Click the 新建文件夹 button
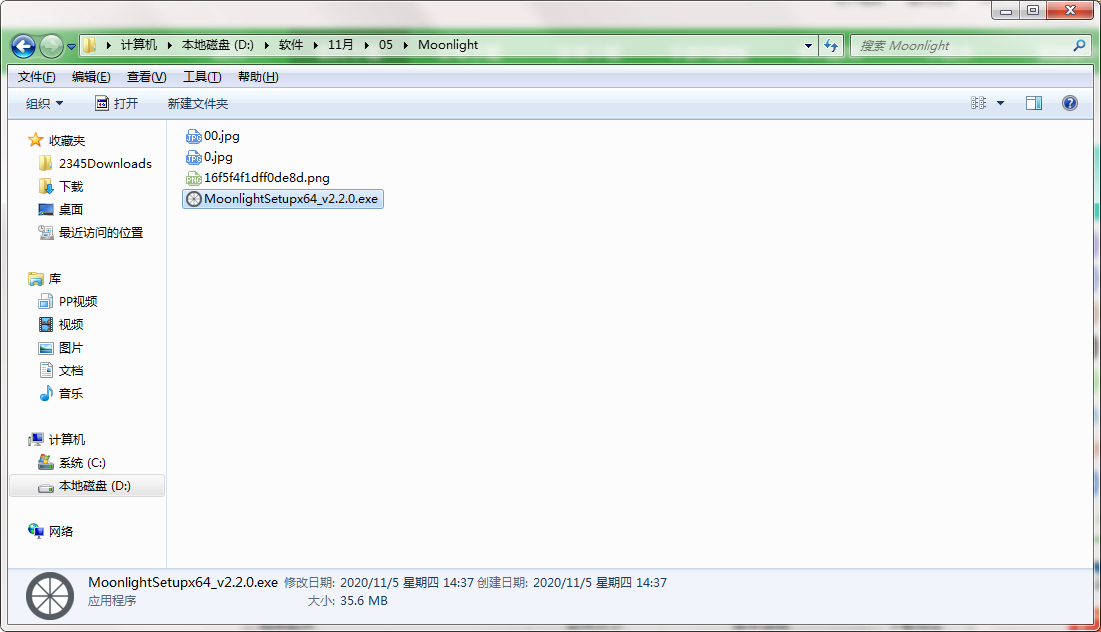Viewport: 1101px width, 632px height. point(197,103)
